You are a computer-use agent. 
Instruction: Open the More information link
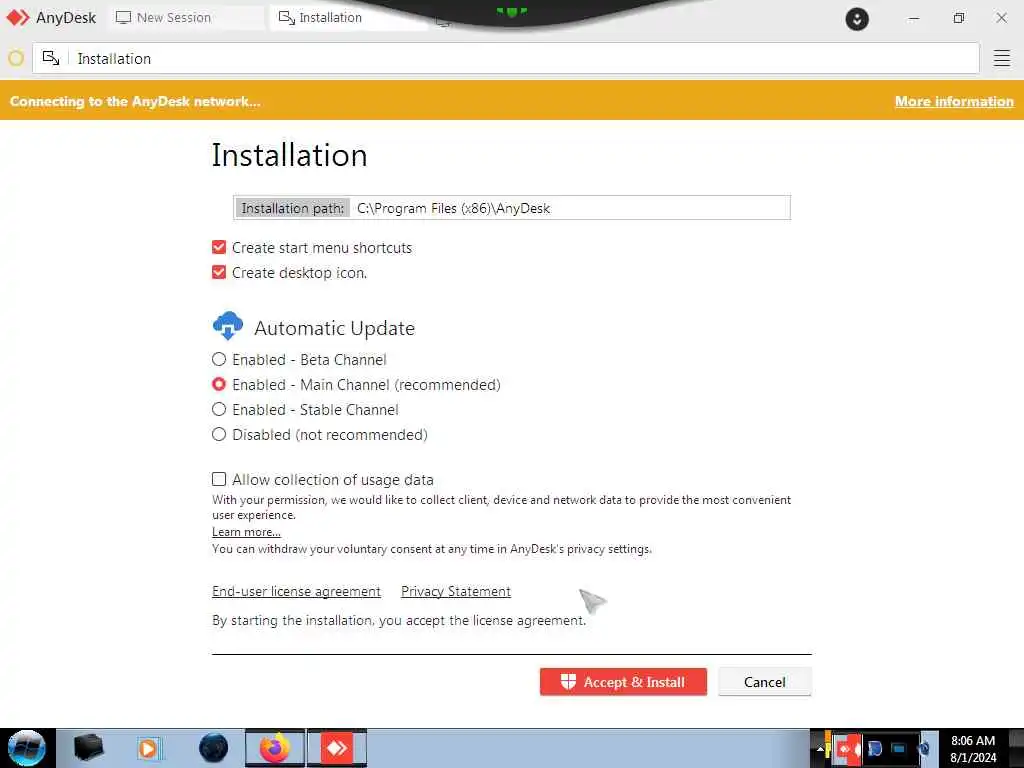[953, 101]
